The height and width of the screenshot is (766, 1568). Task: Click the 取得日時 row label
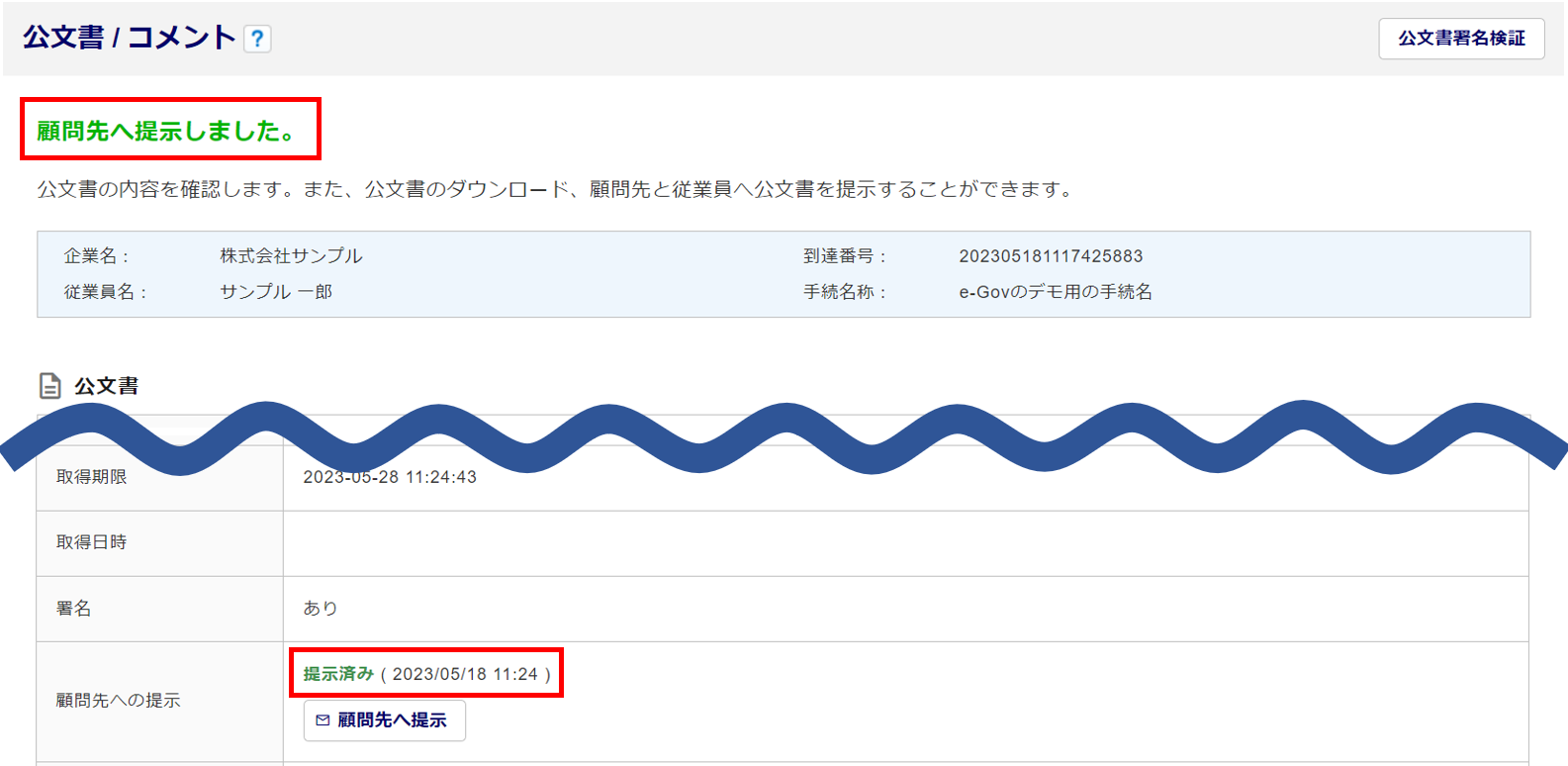coord(92,542)
